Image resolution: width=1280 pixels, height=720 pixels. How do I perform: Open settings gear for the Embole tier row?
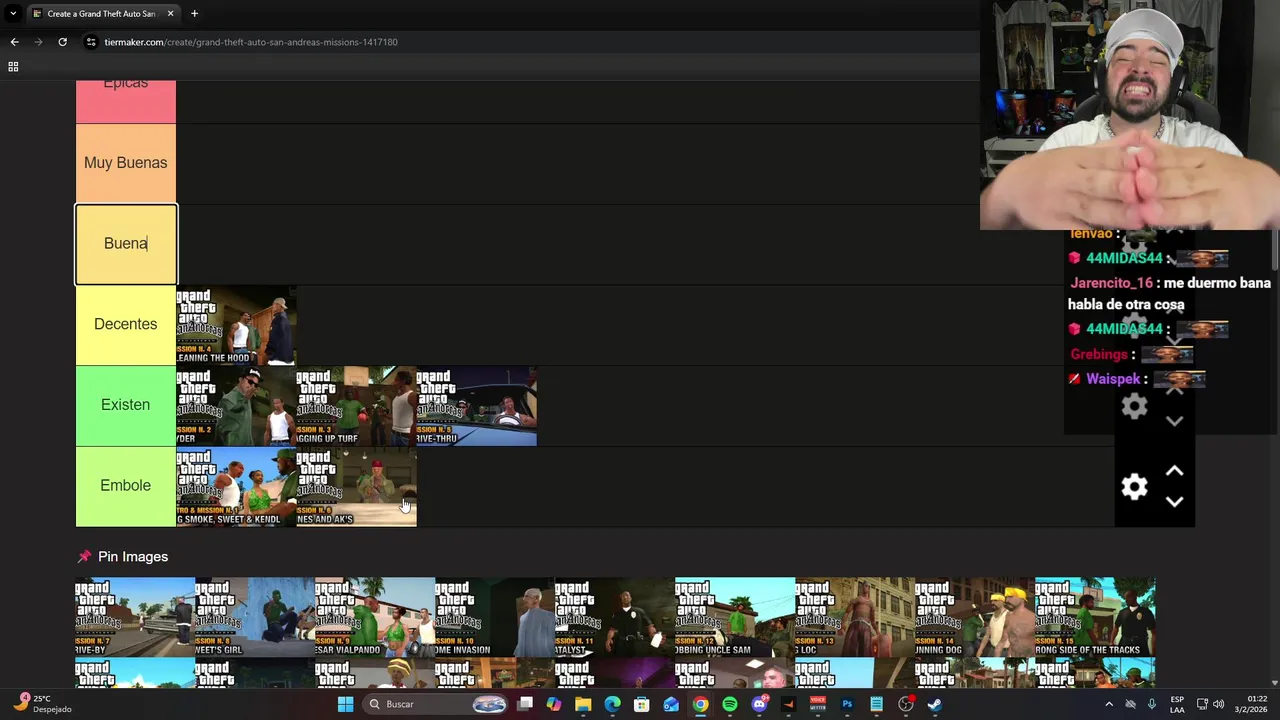pos(1134,487)
